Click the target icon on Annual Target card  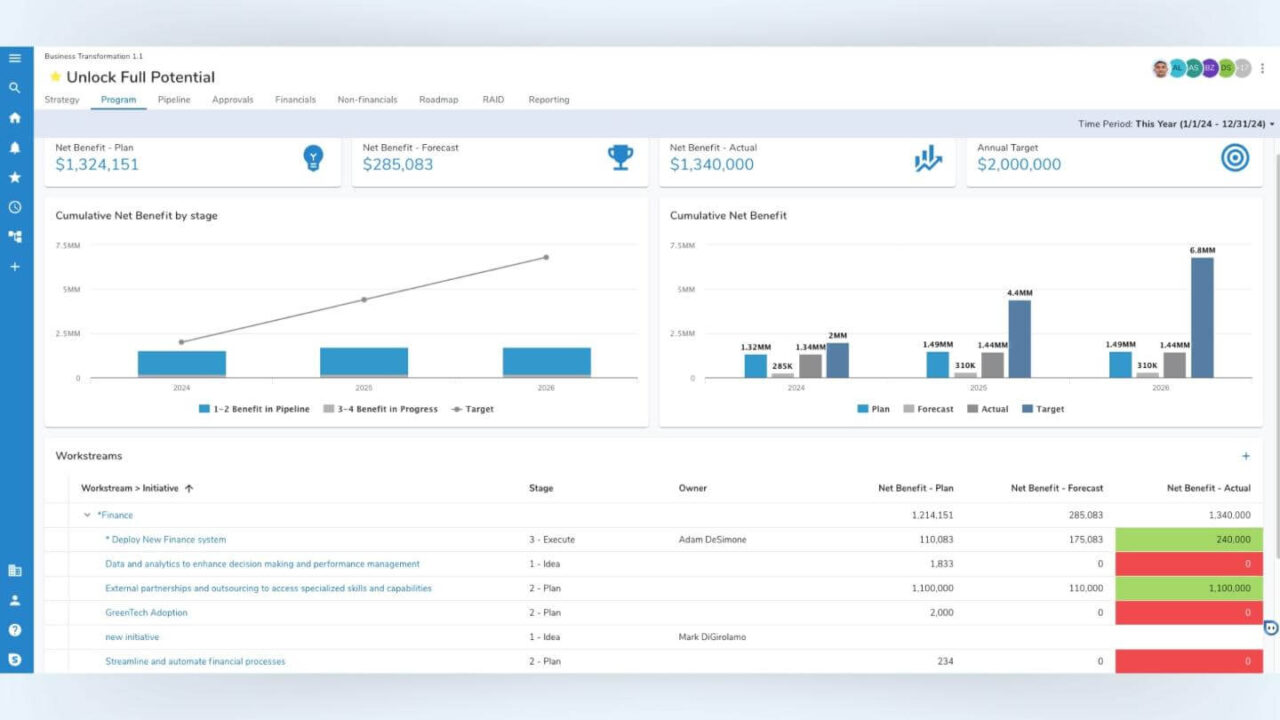[1235, 157]
